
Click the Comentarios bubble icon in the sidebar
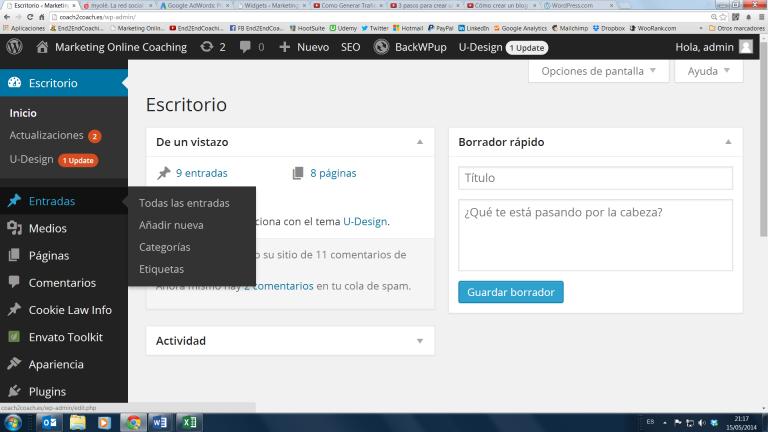tap(14, 282)
